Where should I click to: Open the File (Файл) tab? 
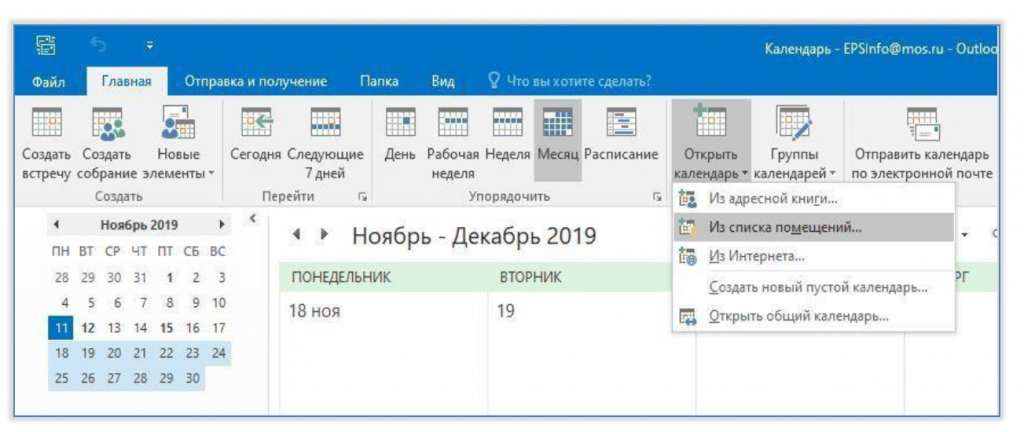(49, 82)
